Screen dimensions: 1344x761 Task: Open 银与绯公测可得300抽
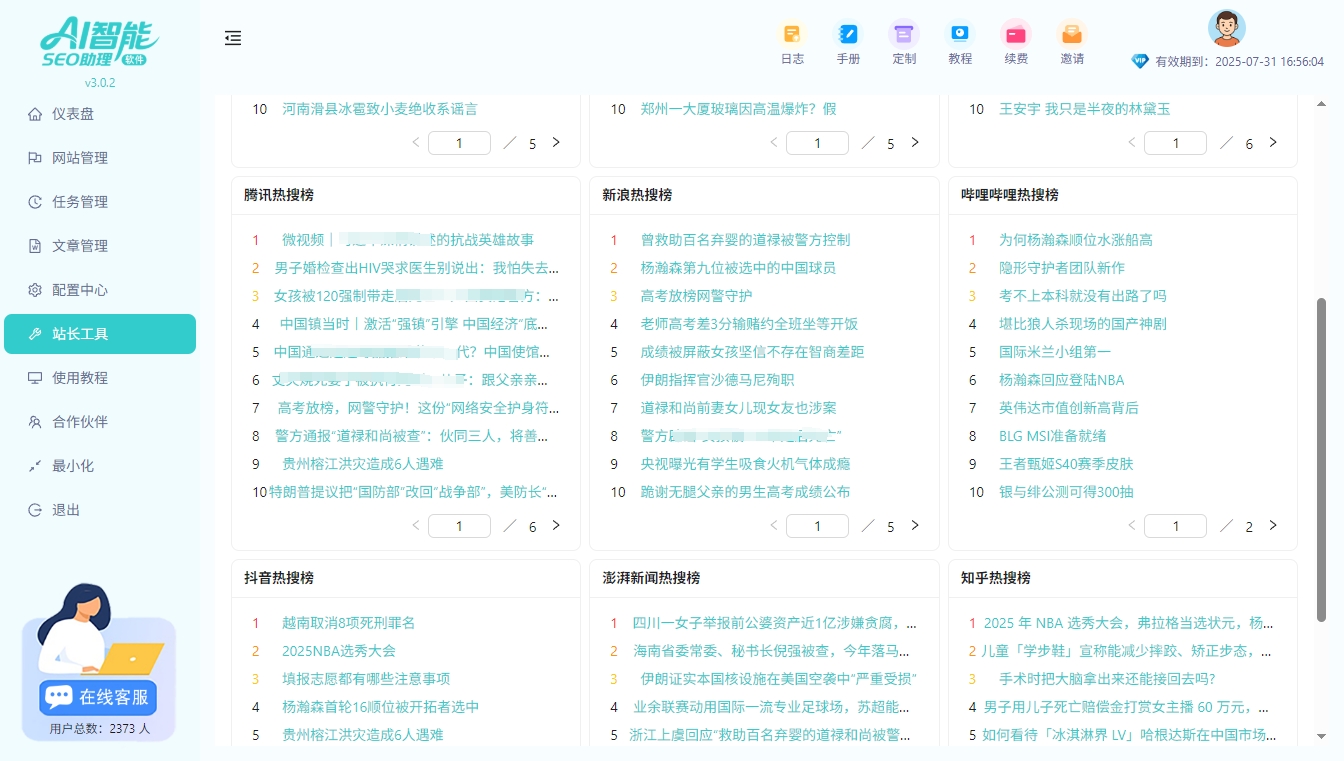pos(1066,492)
